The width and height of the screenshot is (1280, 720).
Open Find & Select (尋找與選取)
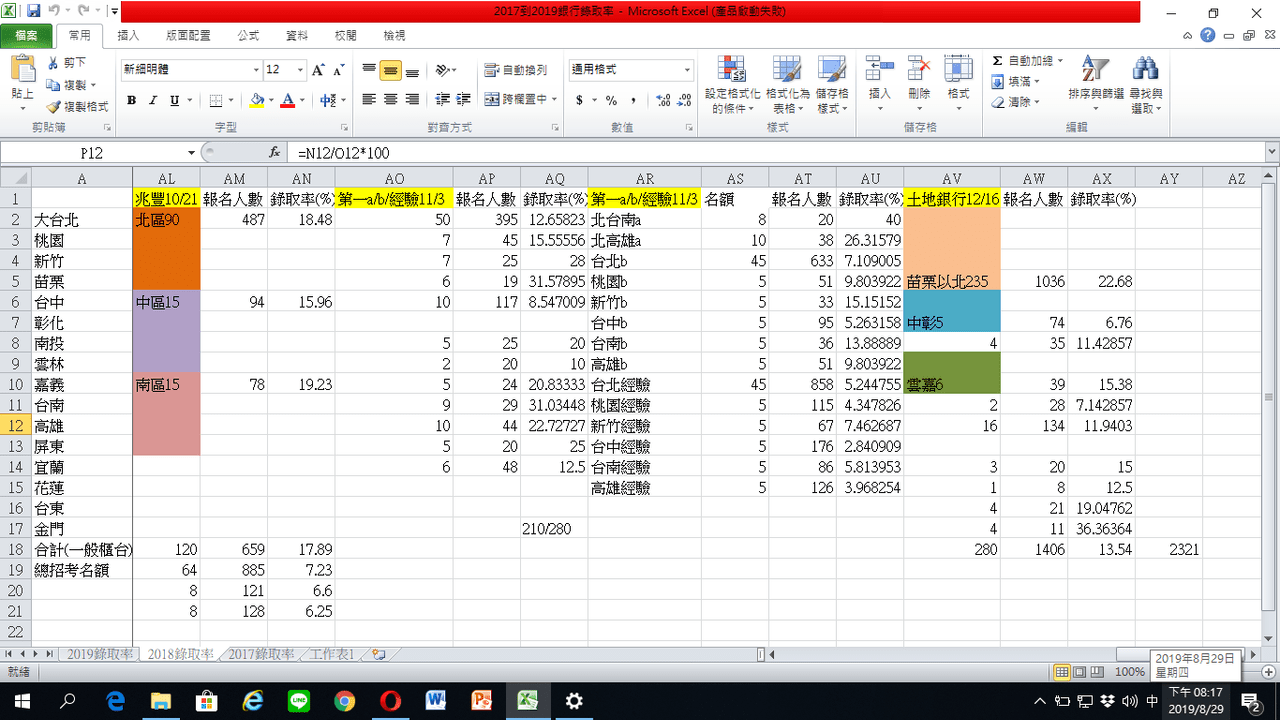(1146, 84)
